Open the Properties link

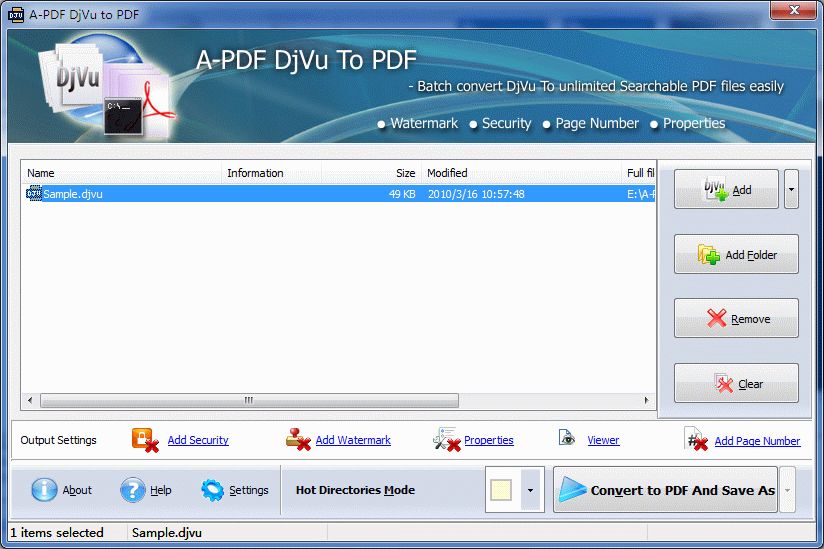(489, 440)
